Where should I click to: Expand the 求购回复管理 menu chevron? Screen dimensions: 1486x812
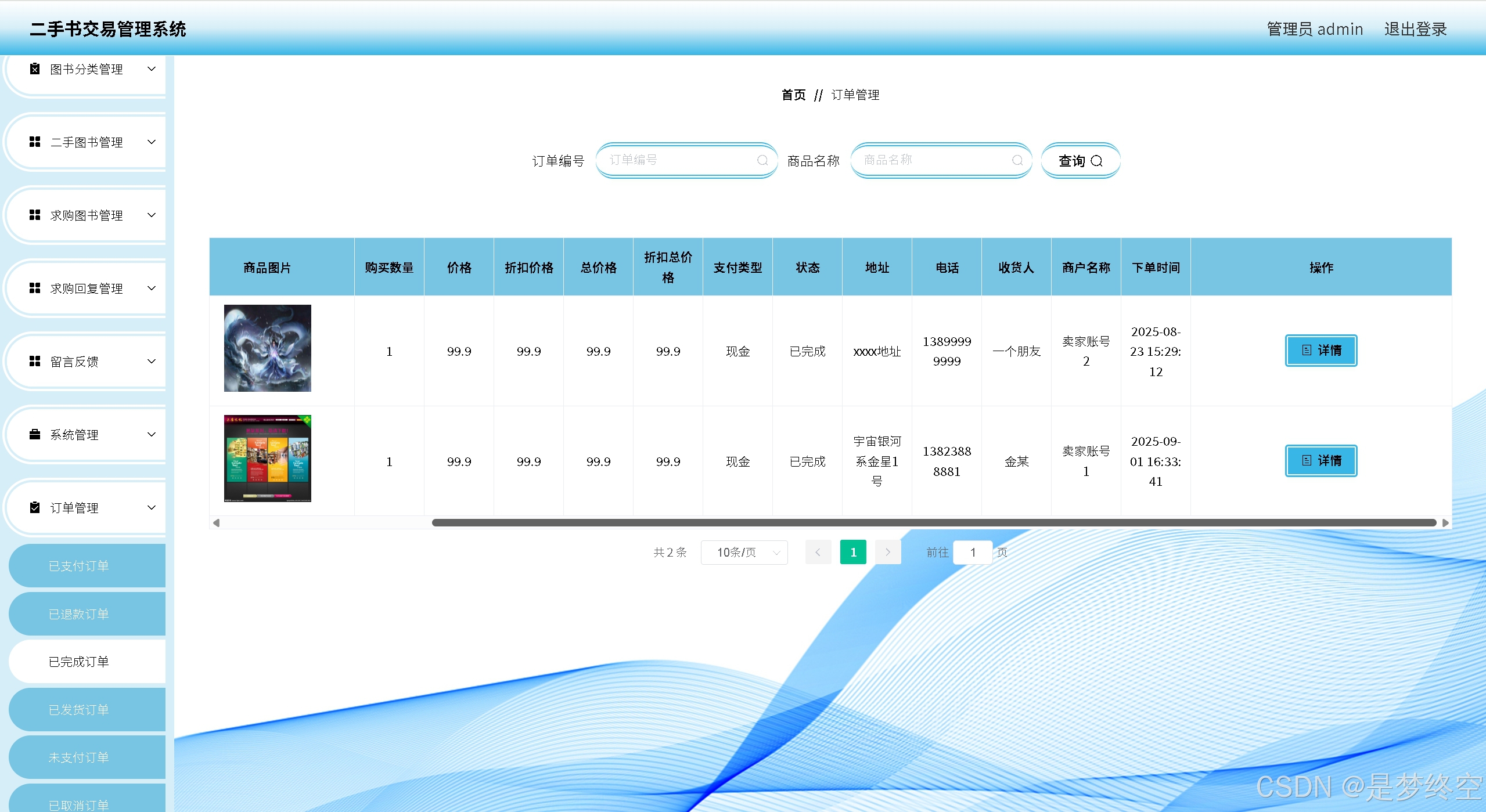tap(152, 288)
